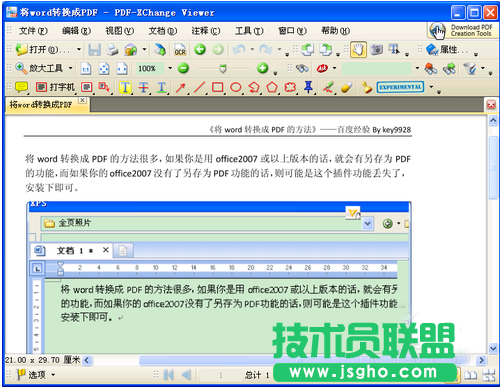Viewport: 500px width, 388px height.
Task: Select the Sticky Note tool
Action: tap(21, 87)
